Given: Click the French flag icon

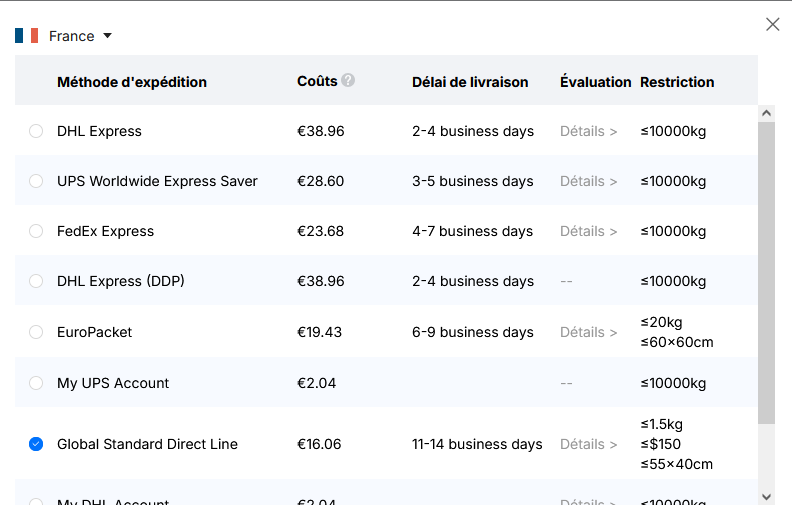Looking at the screenshot, I should [x=27, y=36].
